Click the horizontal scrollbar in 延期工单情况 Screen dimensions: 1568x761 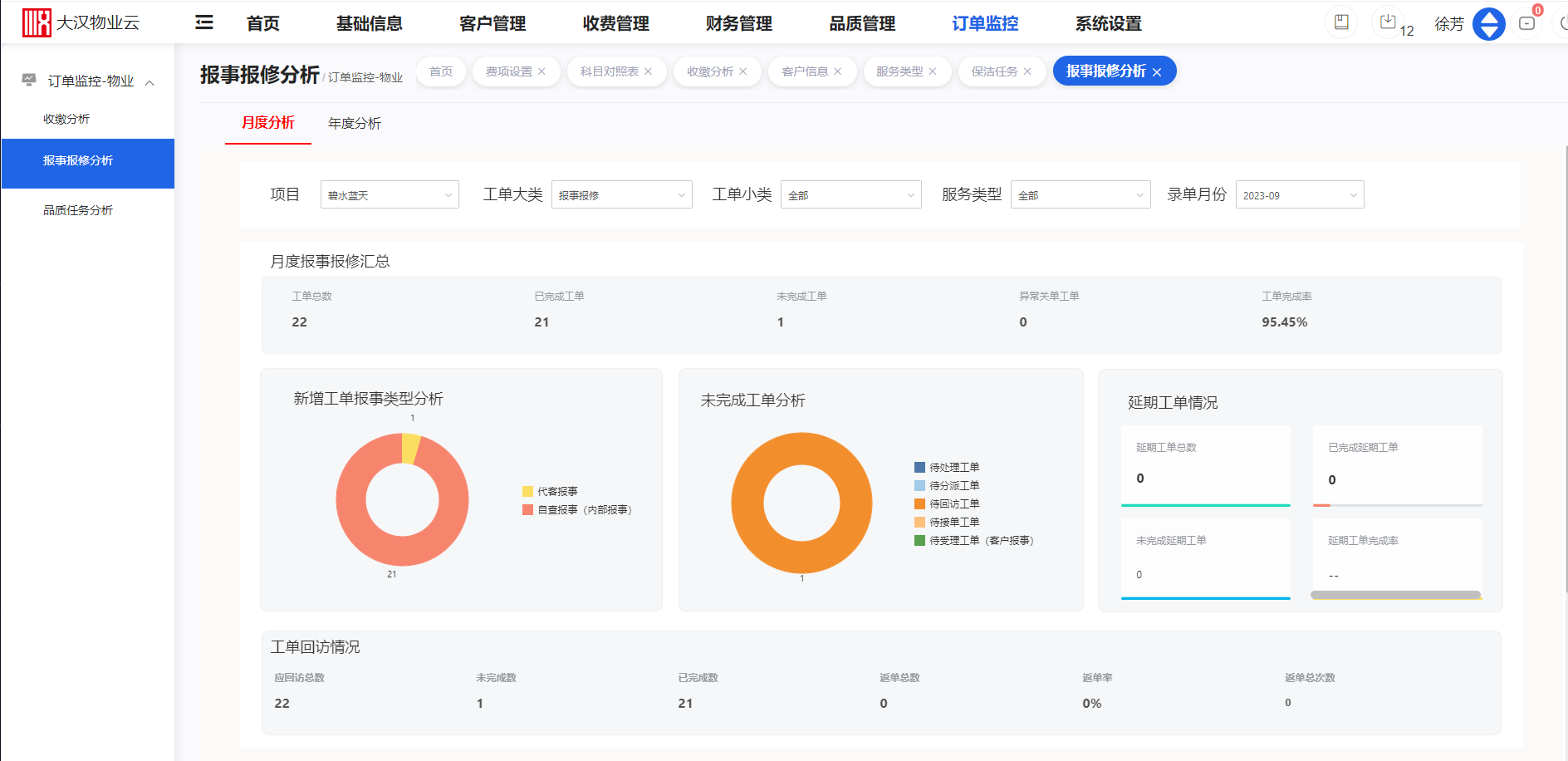[1395, 595]
